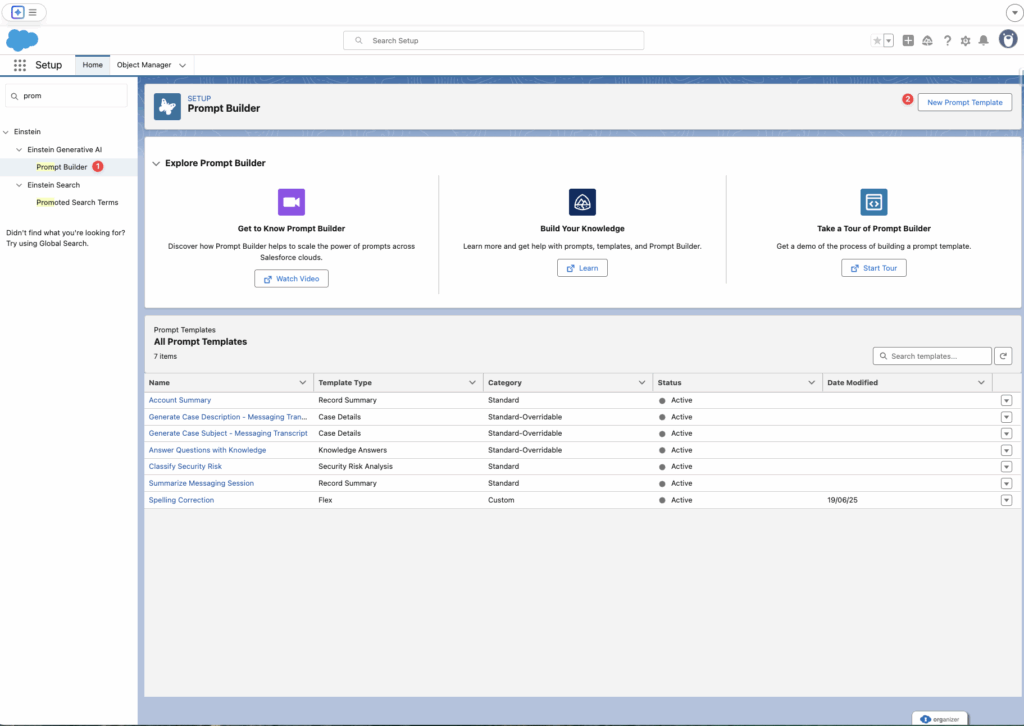Open the Name column header menu
Screen dimensions: 1024x726
tap(302, 383)
